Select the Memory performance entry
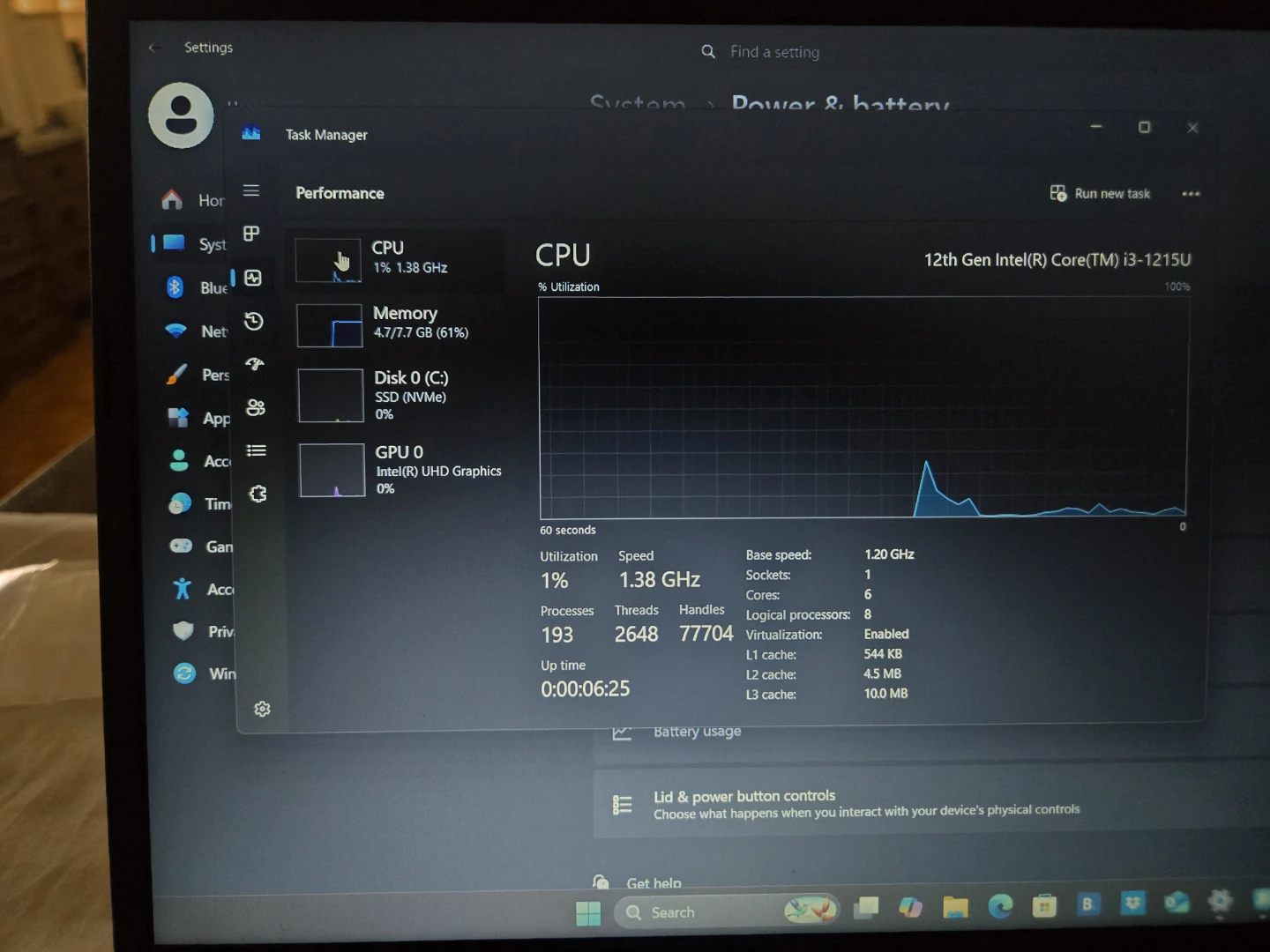 point(399,324)
